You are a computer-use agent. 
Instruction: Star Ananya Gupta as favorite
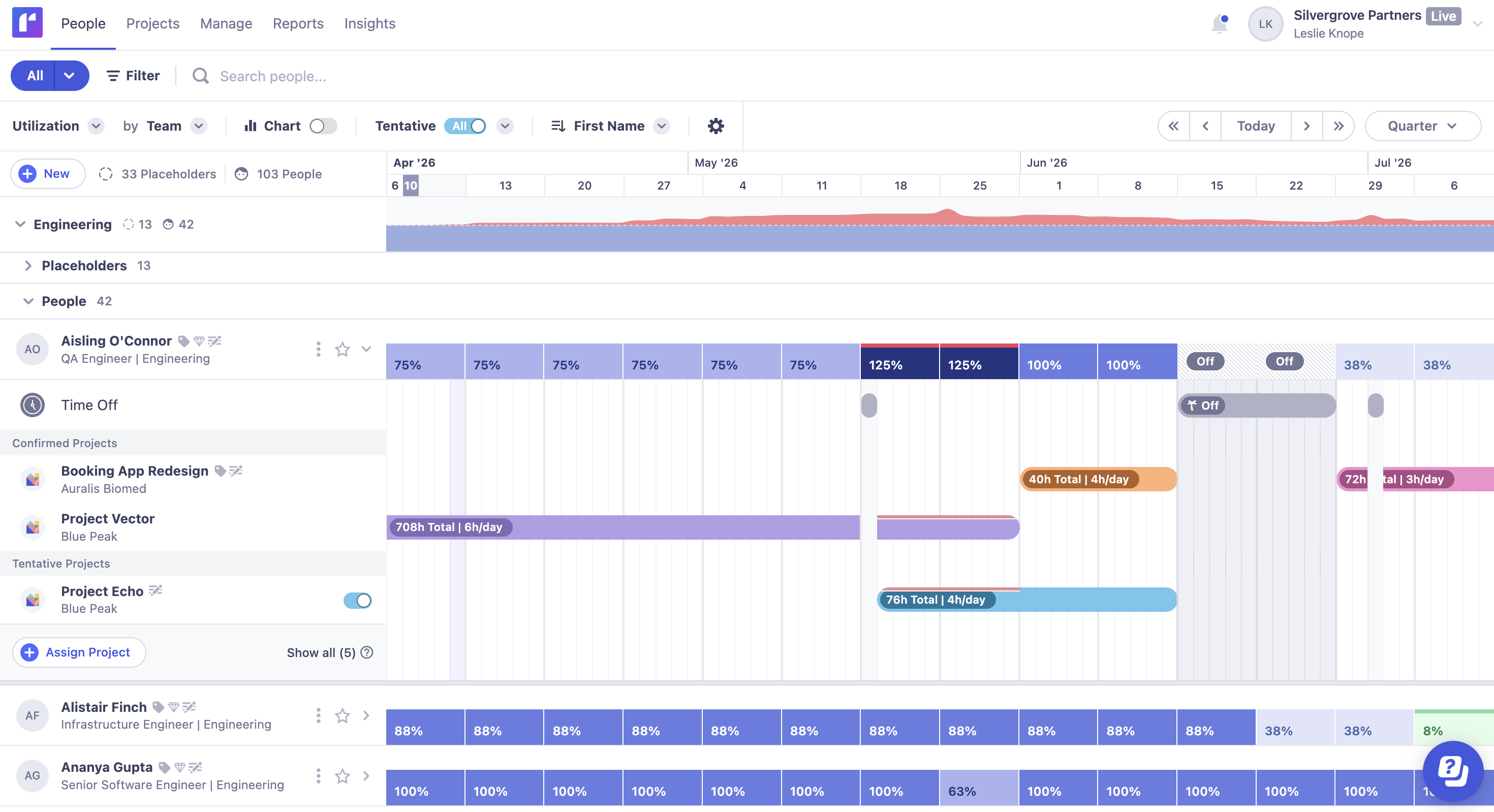[342, 776]
